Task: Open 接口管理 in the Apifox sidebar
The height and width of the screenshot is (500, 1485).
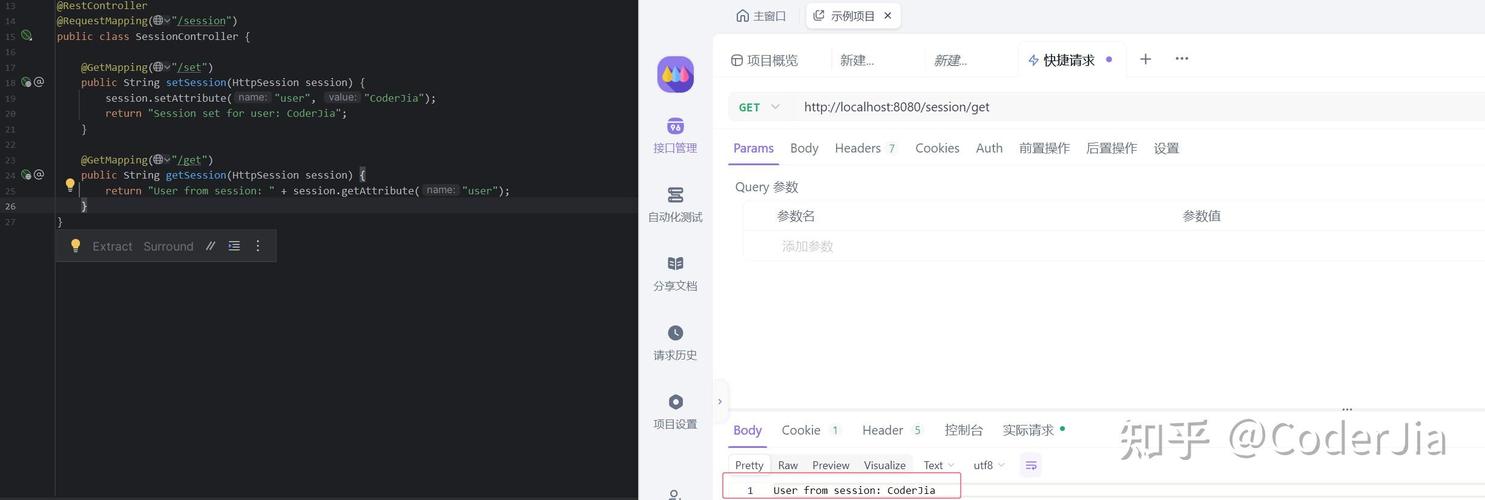Action: point(675,136)
